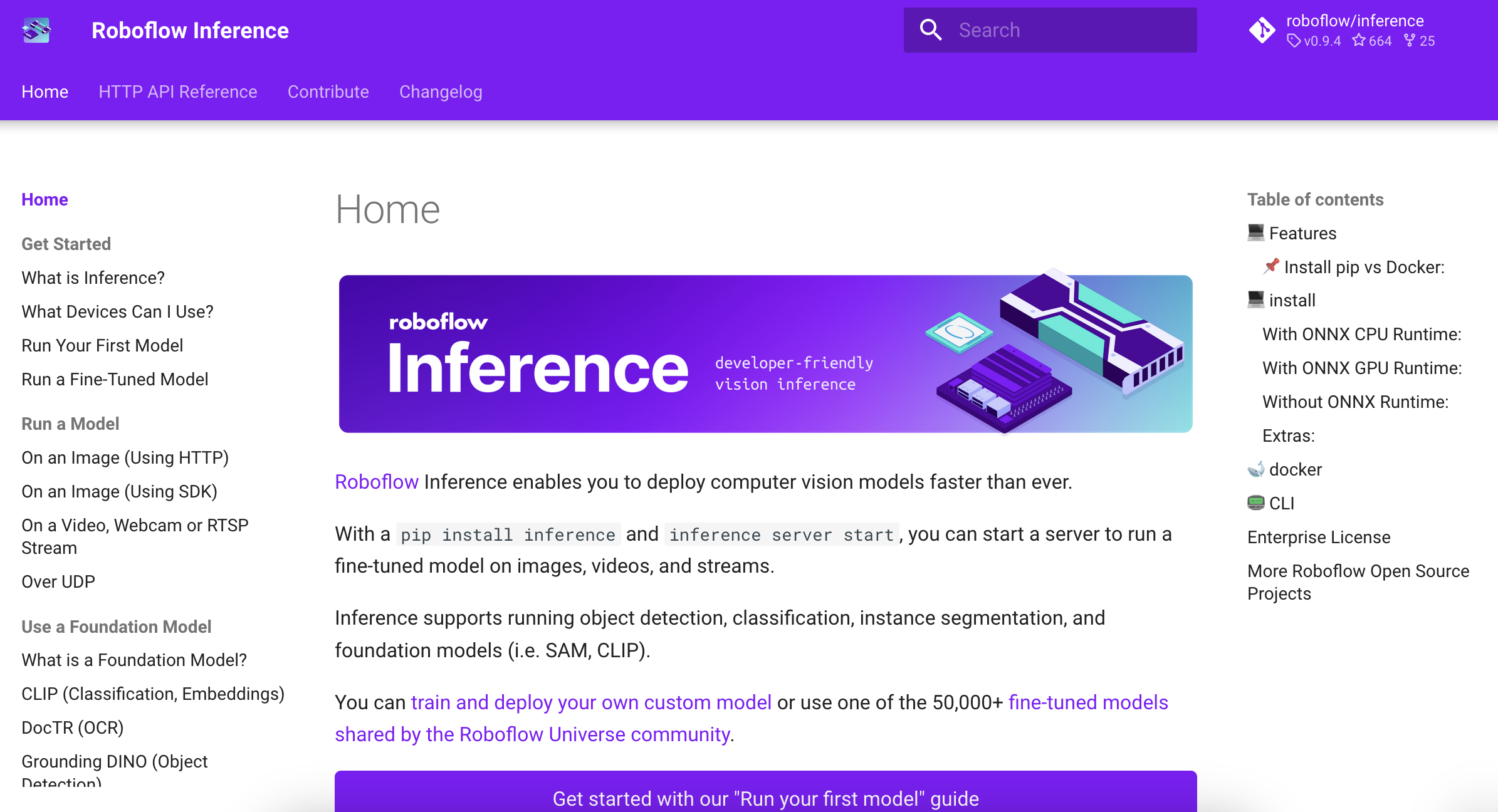Go to Features in table of contents
Image resolution: width=1498 pixels, height=812 pixels.
click(x=1302, y=233)
